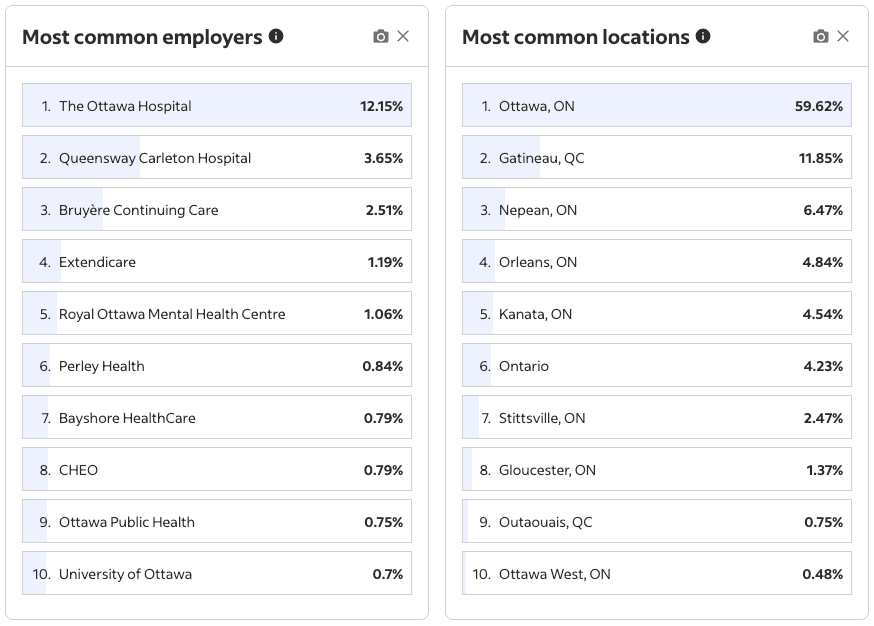This screenshot has height=626, width=874.
Task: Select Queensway Carleton Hospital row
Action: (x=216, y=158)
